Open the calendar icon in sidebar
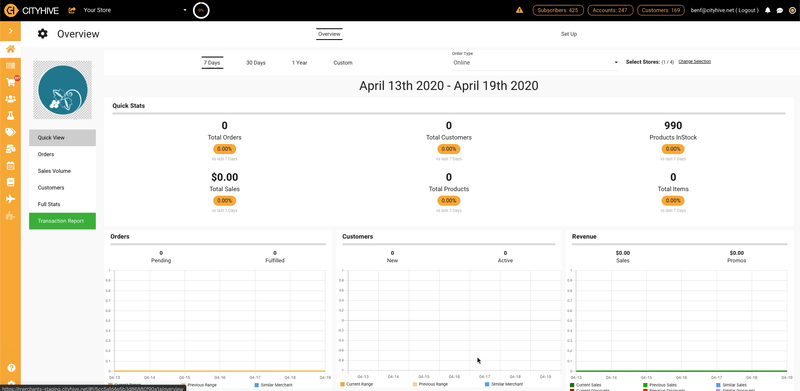The height and width of the screenshot is (391, 800). pyautogui.click(x=10, y=165)
